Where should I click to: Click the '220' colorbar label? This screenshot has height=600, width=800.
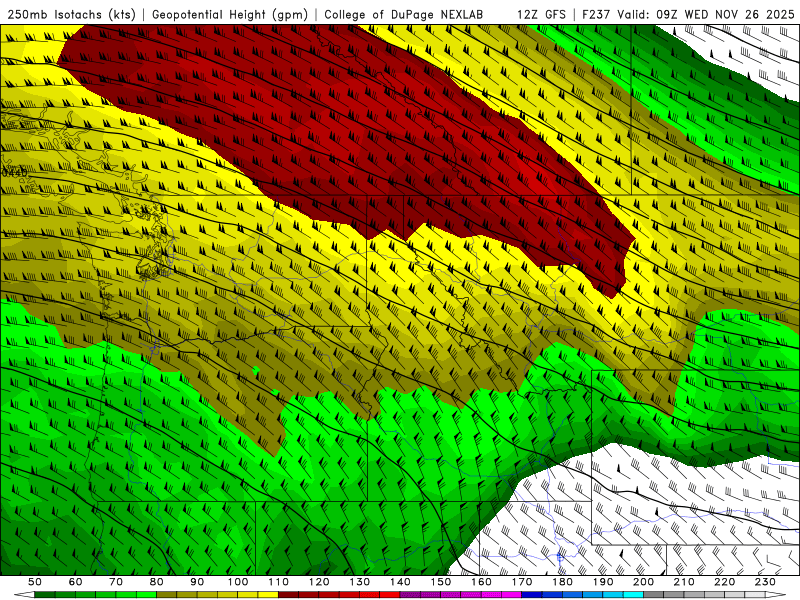(725, 582)
